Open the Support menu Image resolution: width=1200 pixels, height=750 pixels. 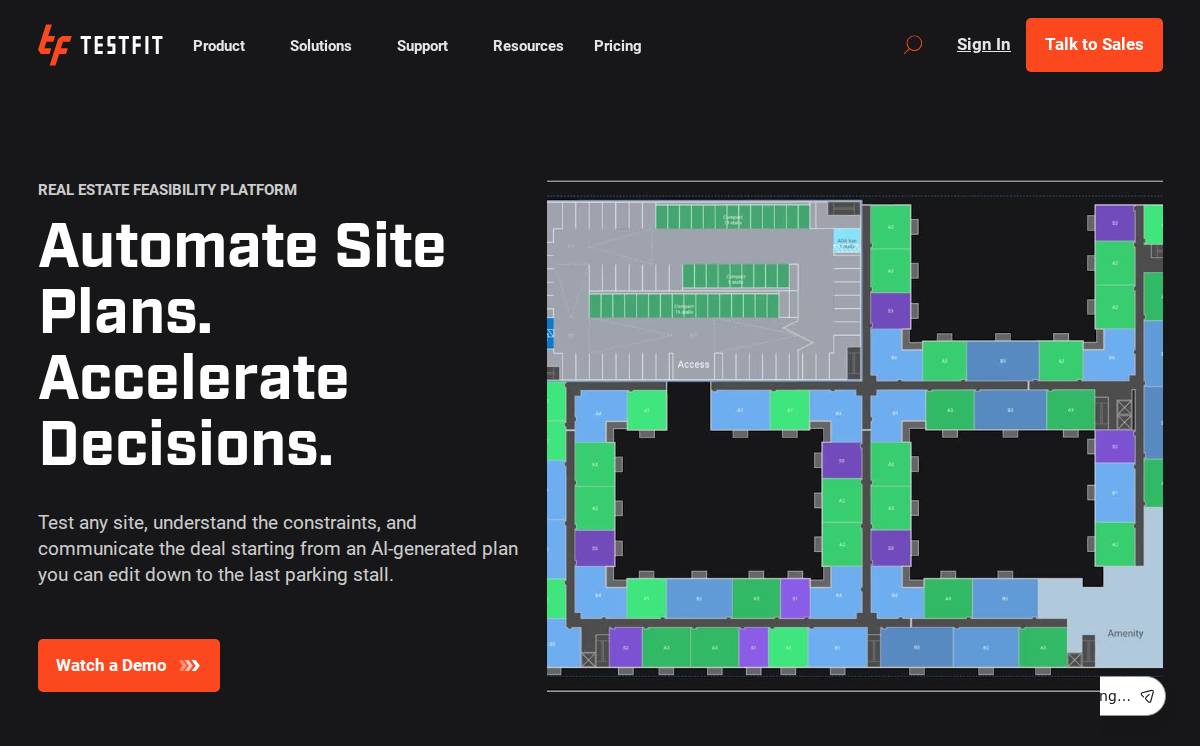[x=422, y=46]
